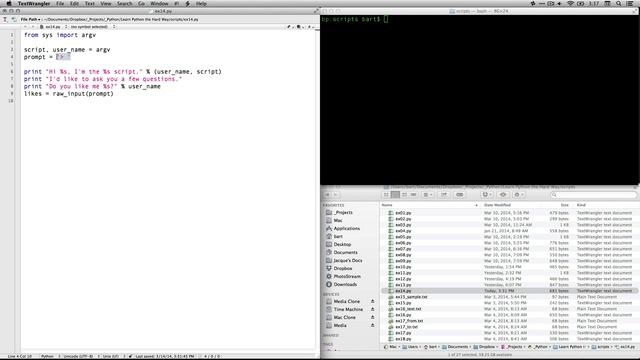Open the Help menu
The width and height of the screenshot is (640, 360).
201,4
